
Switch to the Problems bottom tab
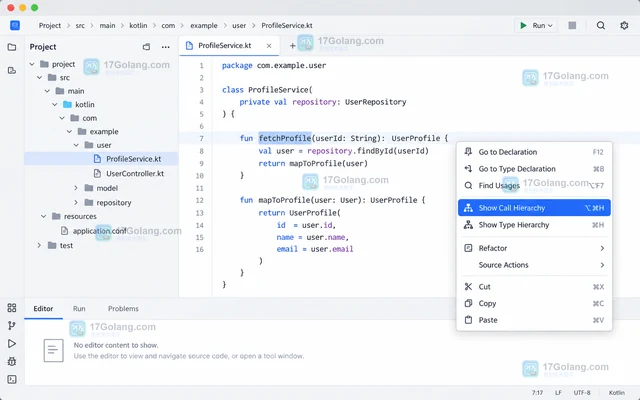(x=123, y=309)
